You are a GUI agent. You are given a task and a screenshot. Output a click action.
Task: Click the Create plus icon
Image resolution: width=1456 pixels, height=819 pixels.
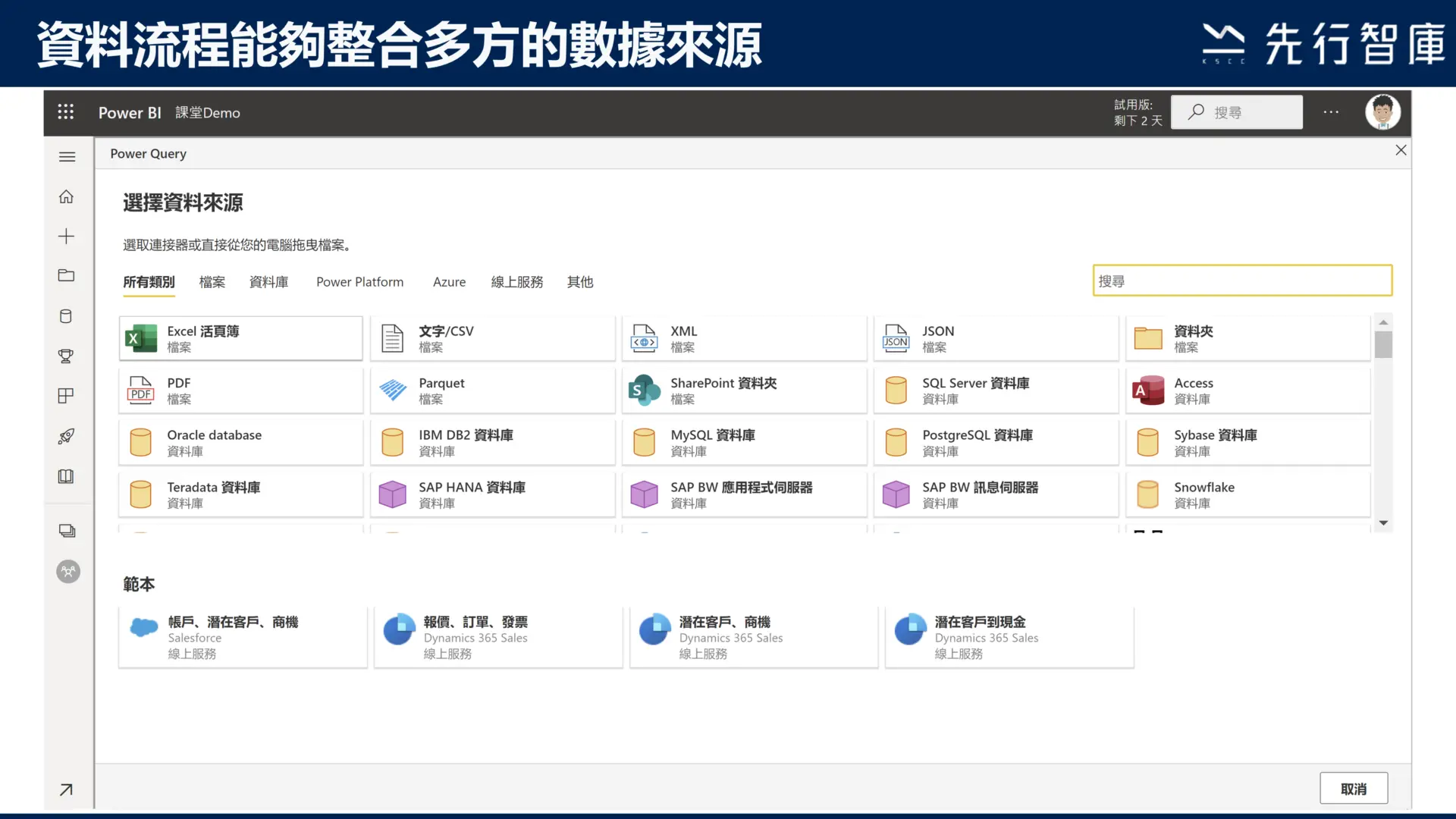tap(67, 237)
